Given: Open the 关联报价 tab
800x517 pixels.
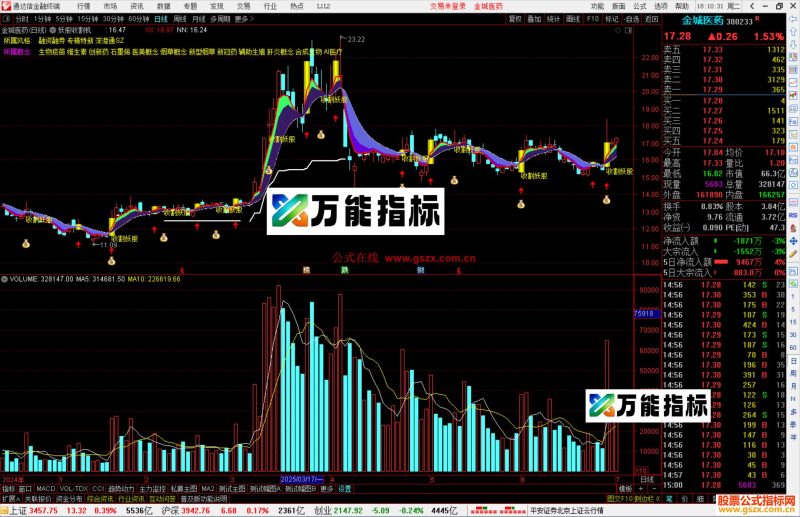Looking at the screenshot, I should coord(38,499).
